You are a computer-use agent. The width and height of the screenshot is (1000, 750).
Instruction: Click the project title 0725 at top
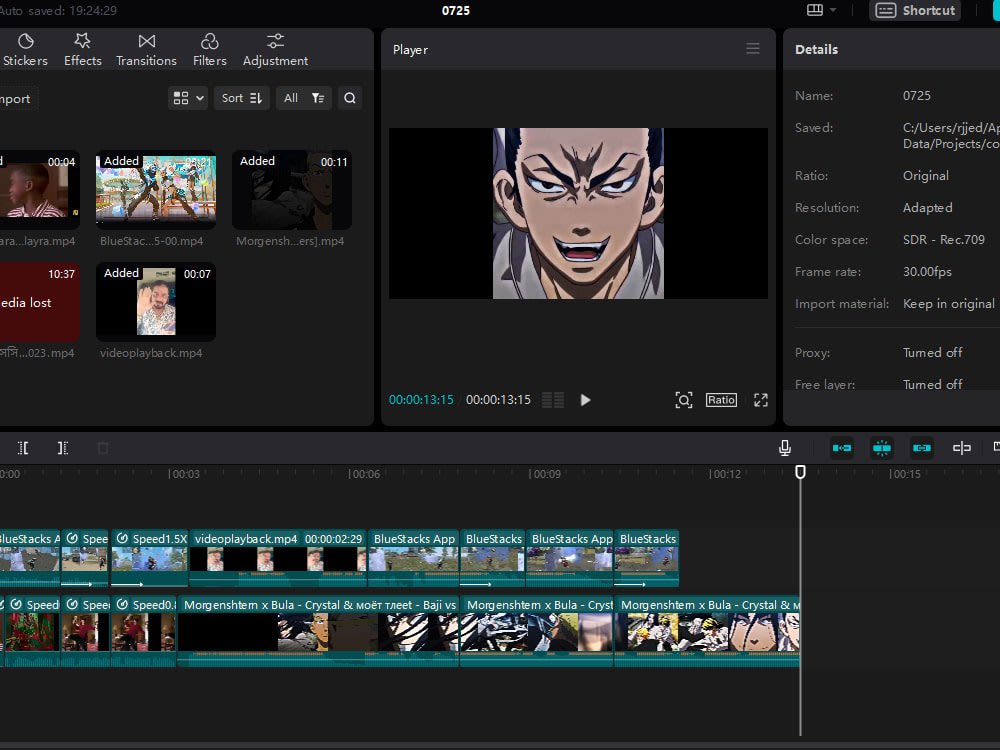[455, 10]
